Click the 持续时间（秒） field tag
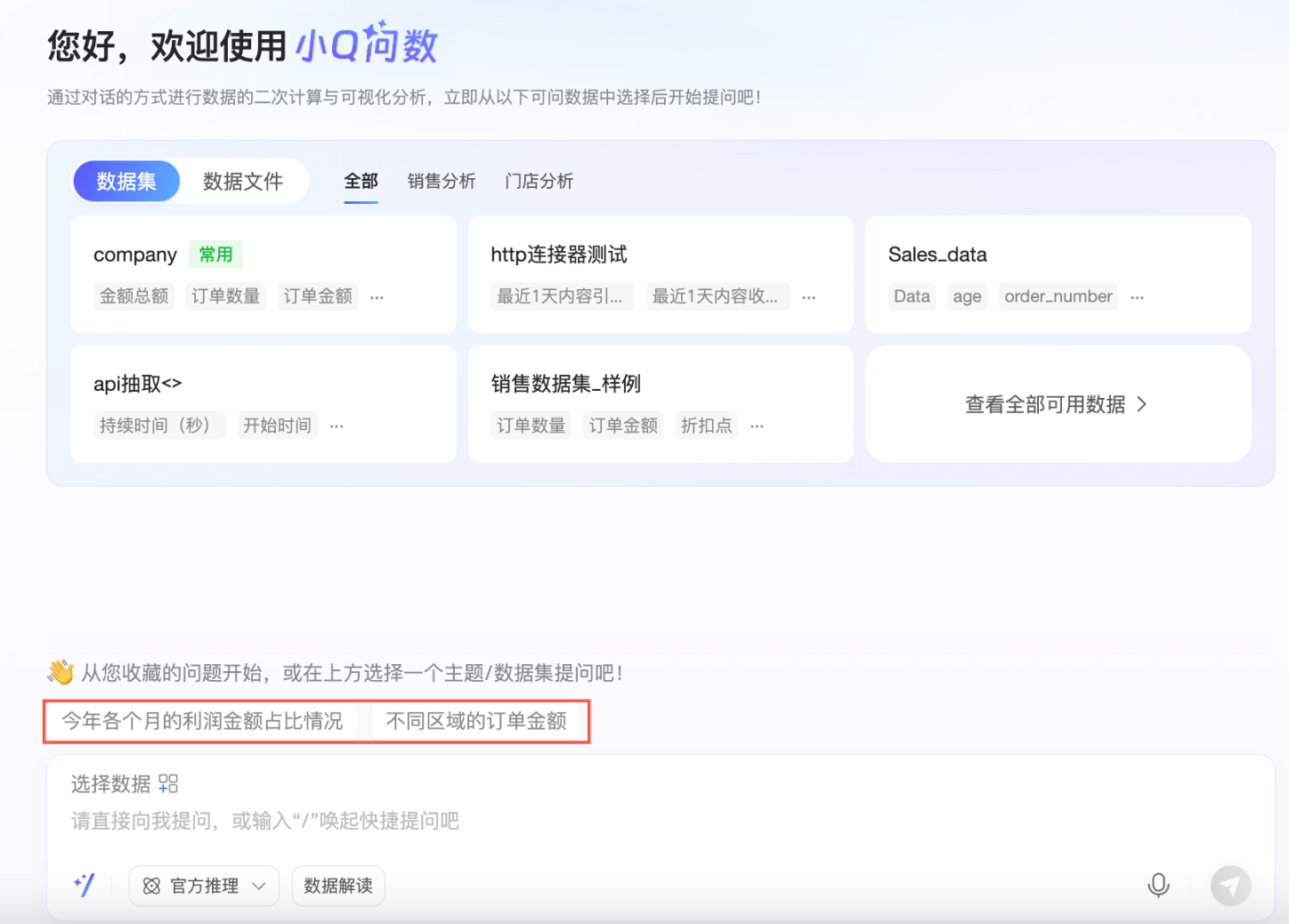The height and width of the screenshot is (924, 1289). 159,426
